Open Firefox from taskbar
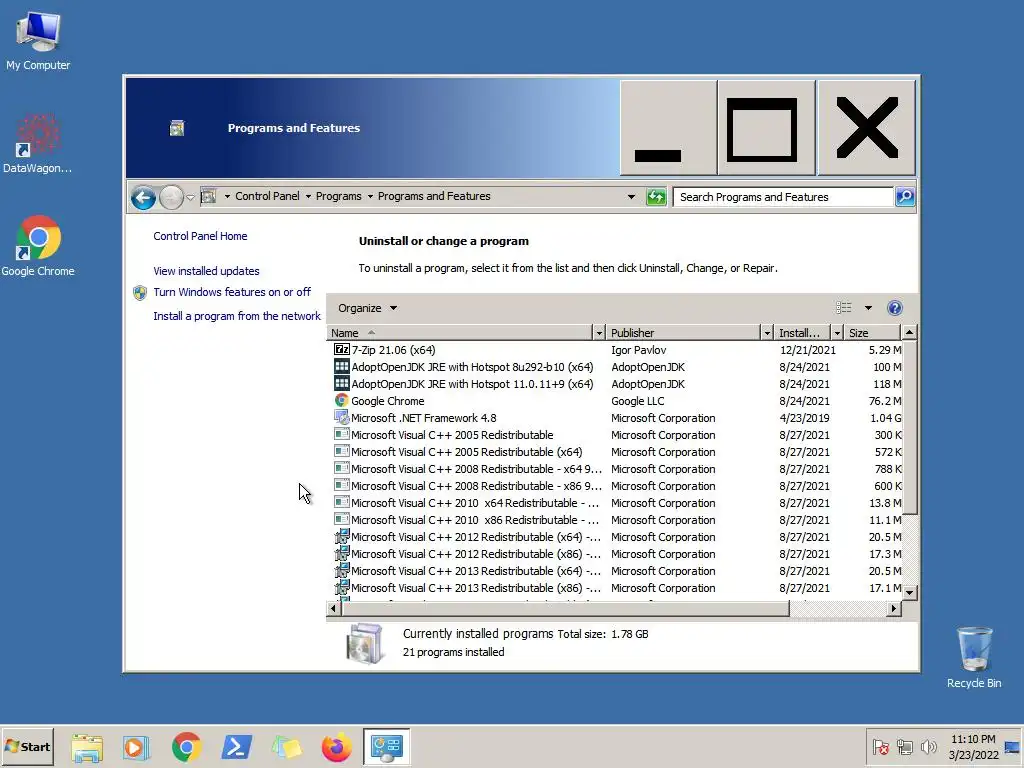The height and width of the screenshot is (768, 1024). click(x=336, y=747)
